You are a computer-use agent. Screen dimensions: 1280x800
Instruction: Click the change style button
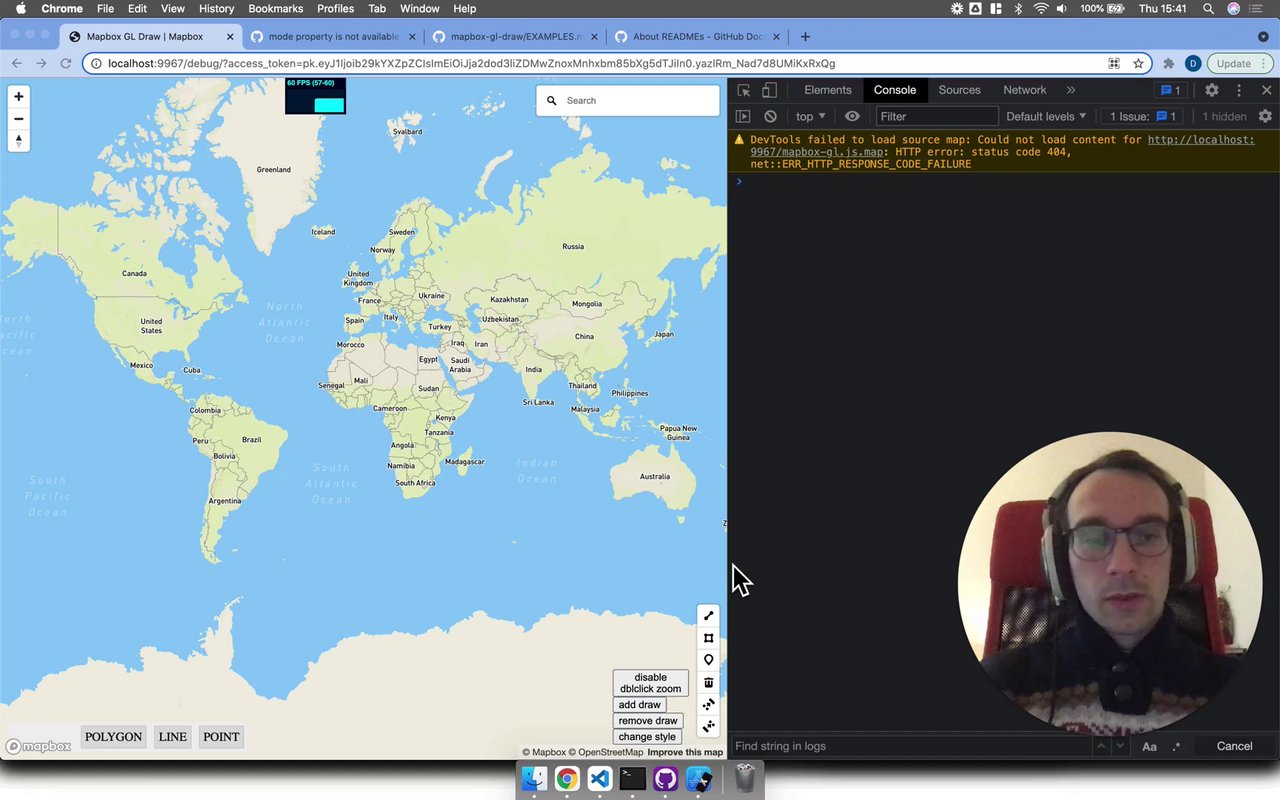click(647, 737)
